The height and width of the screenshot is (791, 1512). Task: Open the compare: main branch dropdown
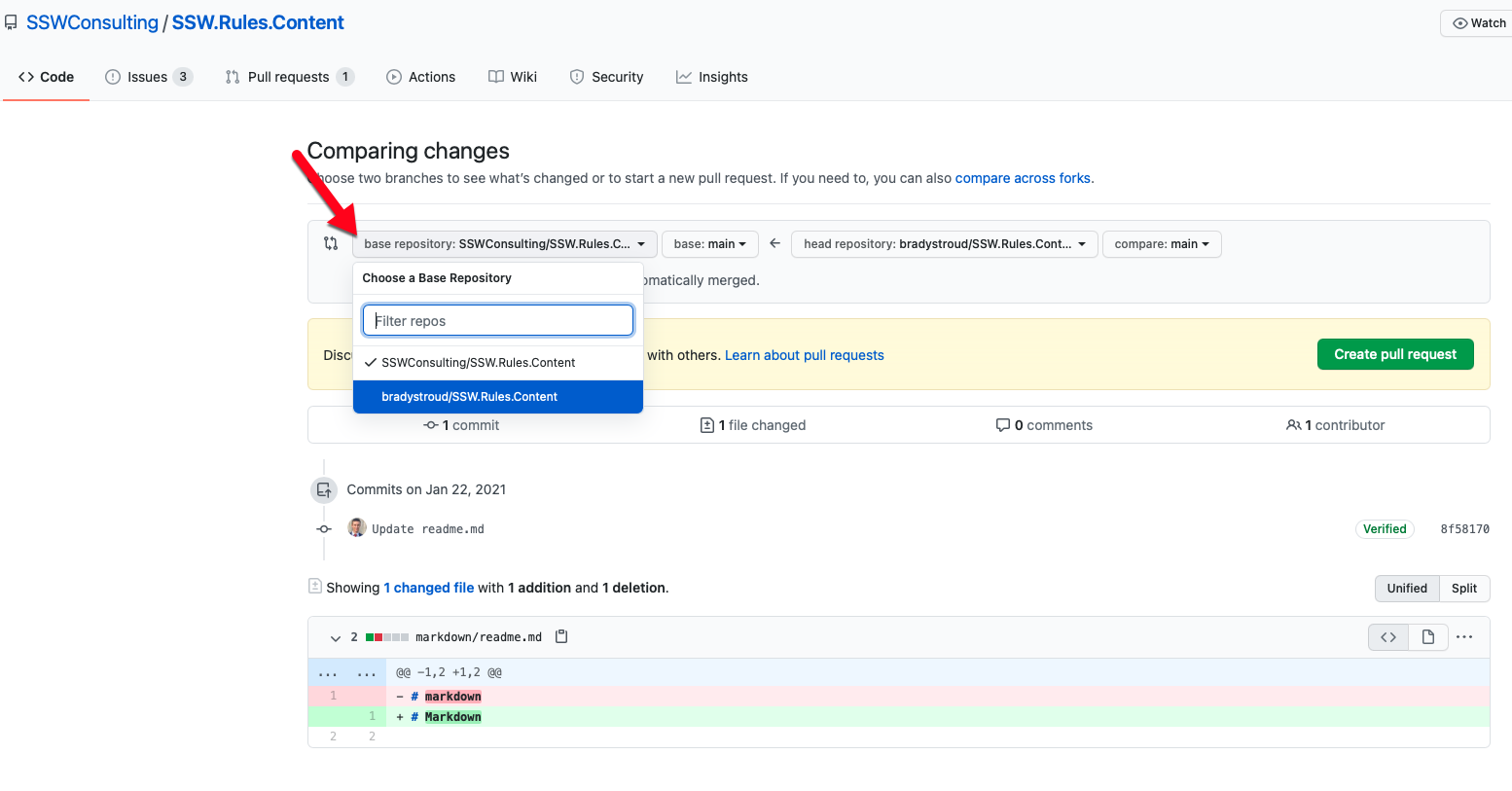tap(1162, 244)
